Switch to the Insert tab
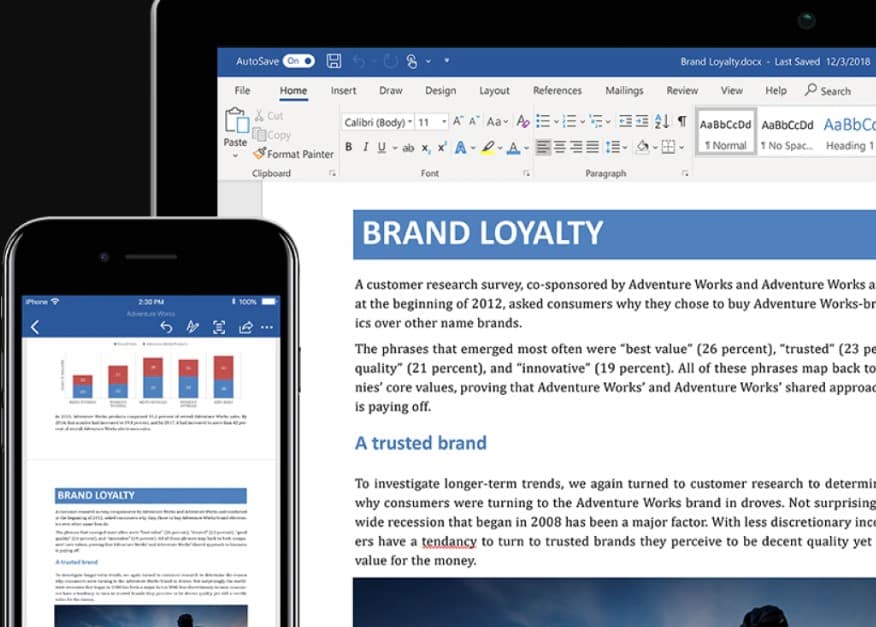The width and height of the screenshot is (876, 627). pyautogui.click(x=343, y=91)
